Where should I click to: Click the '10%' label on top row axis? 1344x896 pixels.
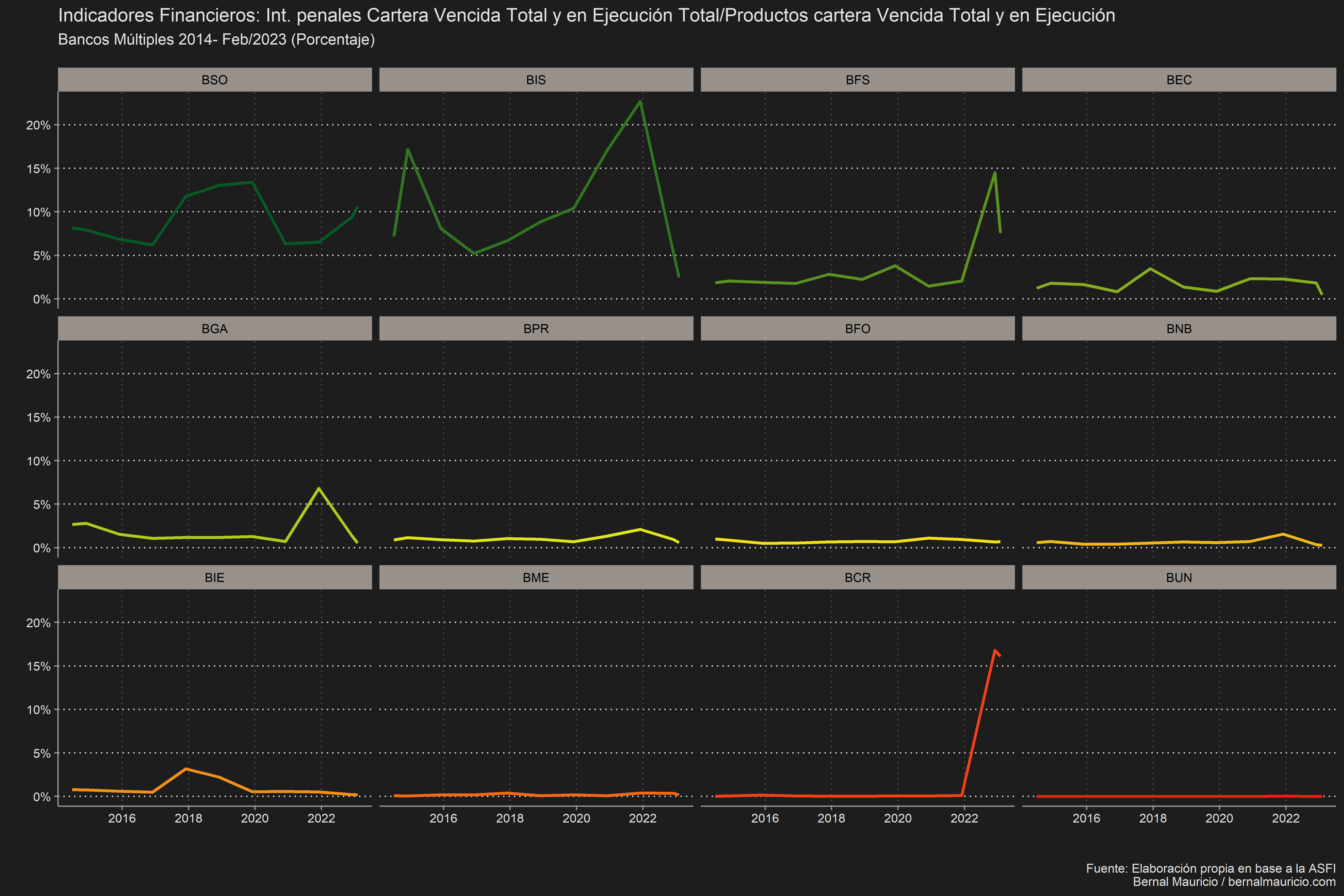[38, 212]
